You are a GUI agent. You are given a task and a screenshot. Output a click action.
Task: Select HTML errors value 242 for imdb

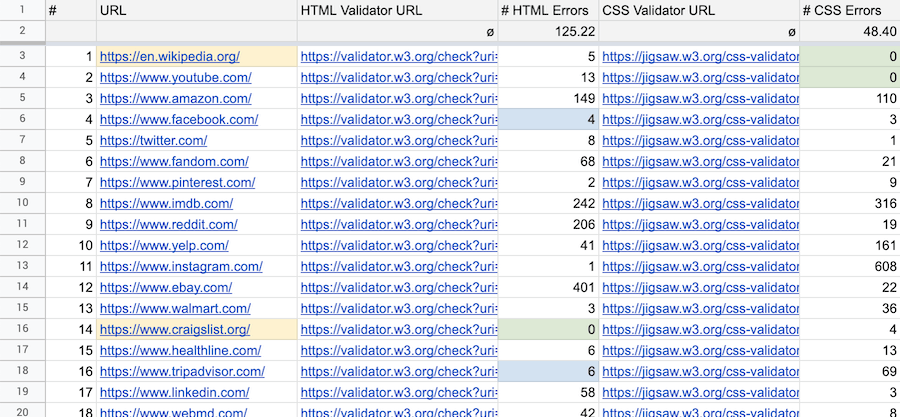pos(548,204)
